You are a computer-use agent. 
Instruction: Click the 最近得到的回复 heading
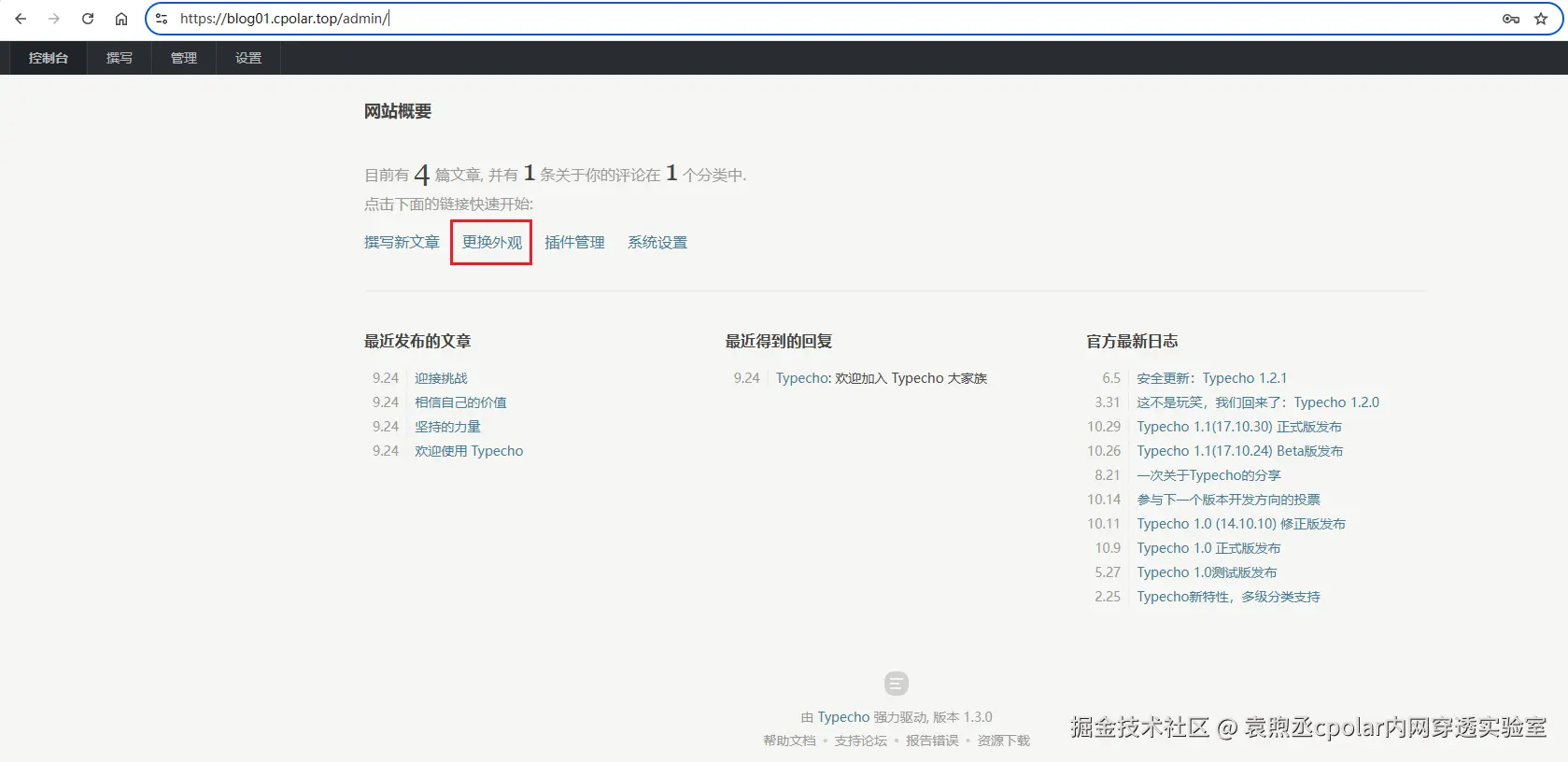click(779, 342)
